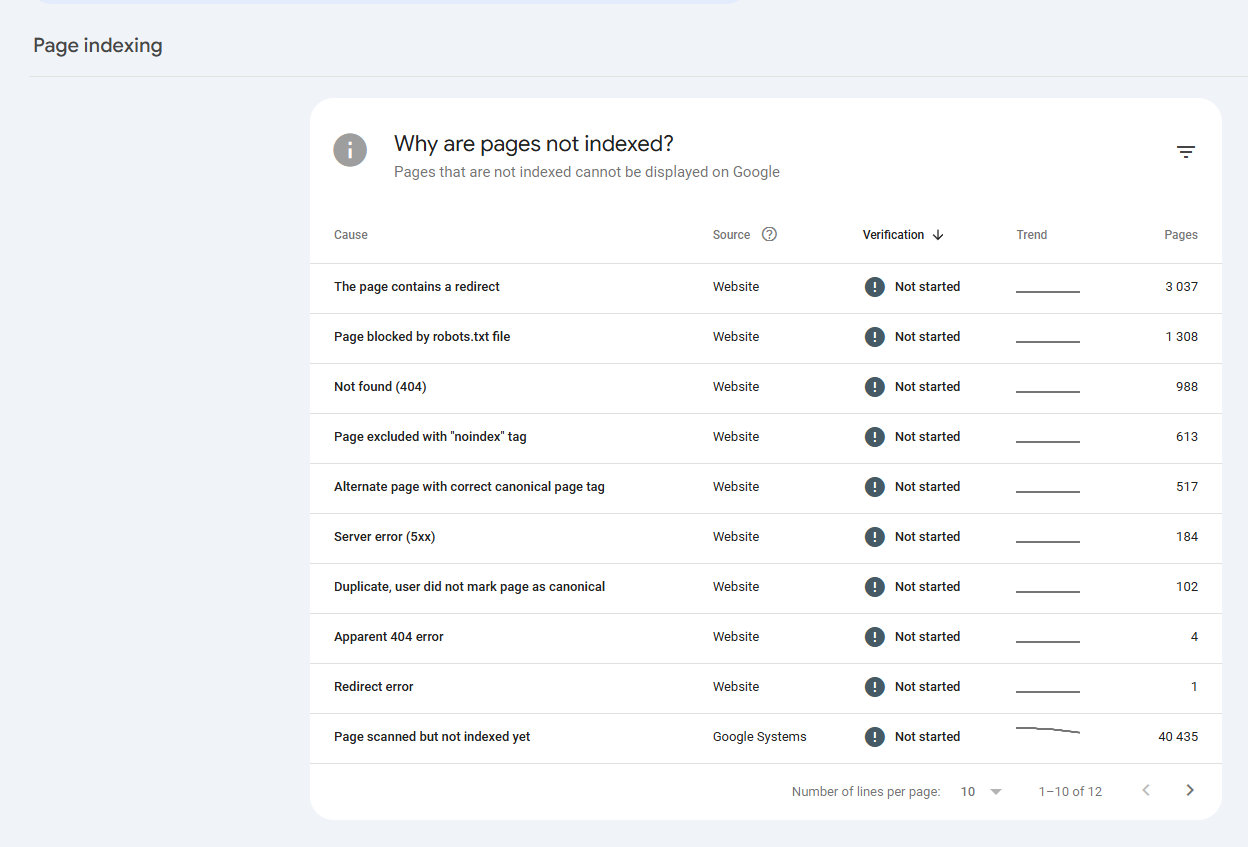Click the '1 308' pages value
This screenshot has height=847, width=1248.
[x=1181, y=337]
